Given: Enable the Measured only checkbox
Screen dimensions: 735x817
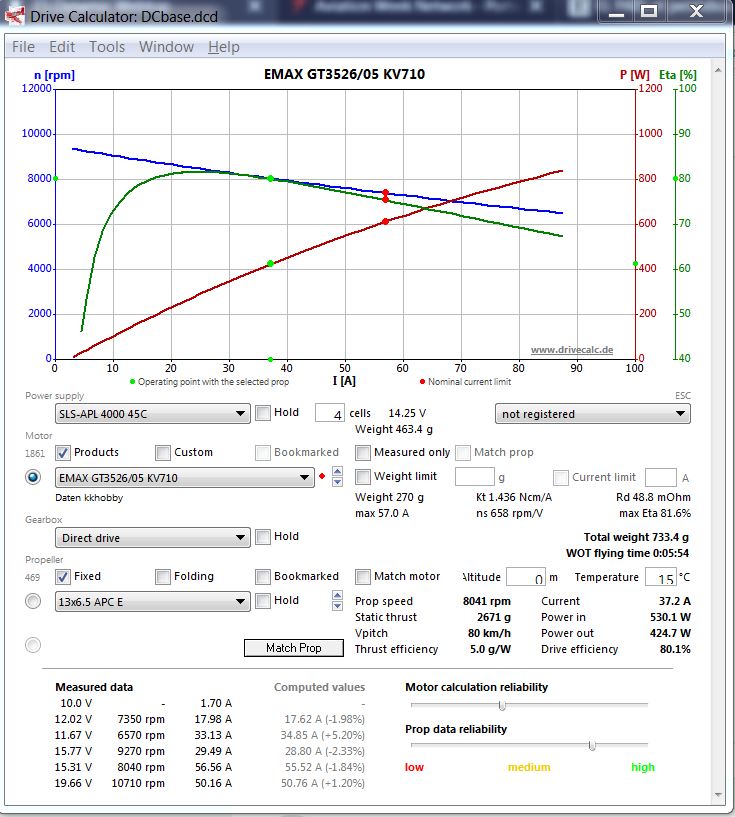Looking at the screenshot, I should [363, 453].
